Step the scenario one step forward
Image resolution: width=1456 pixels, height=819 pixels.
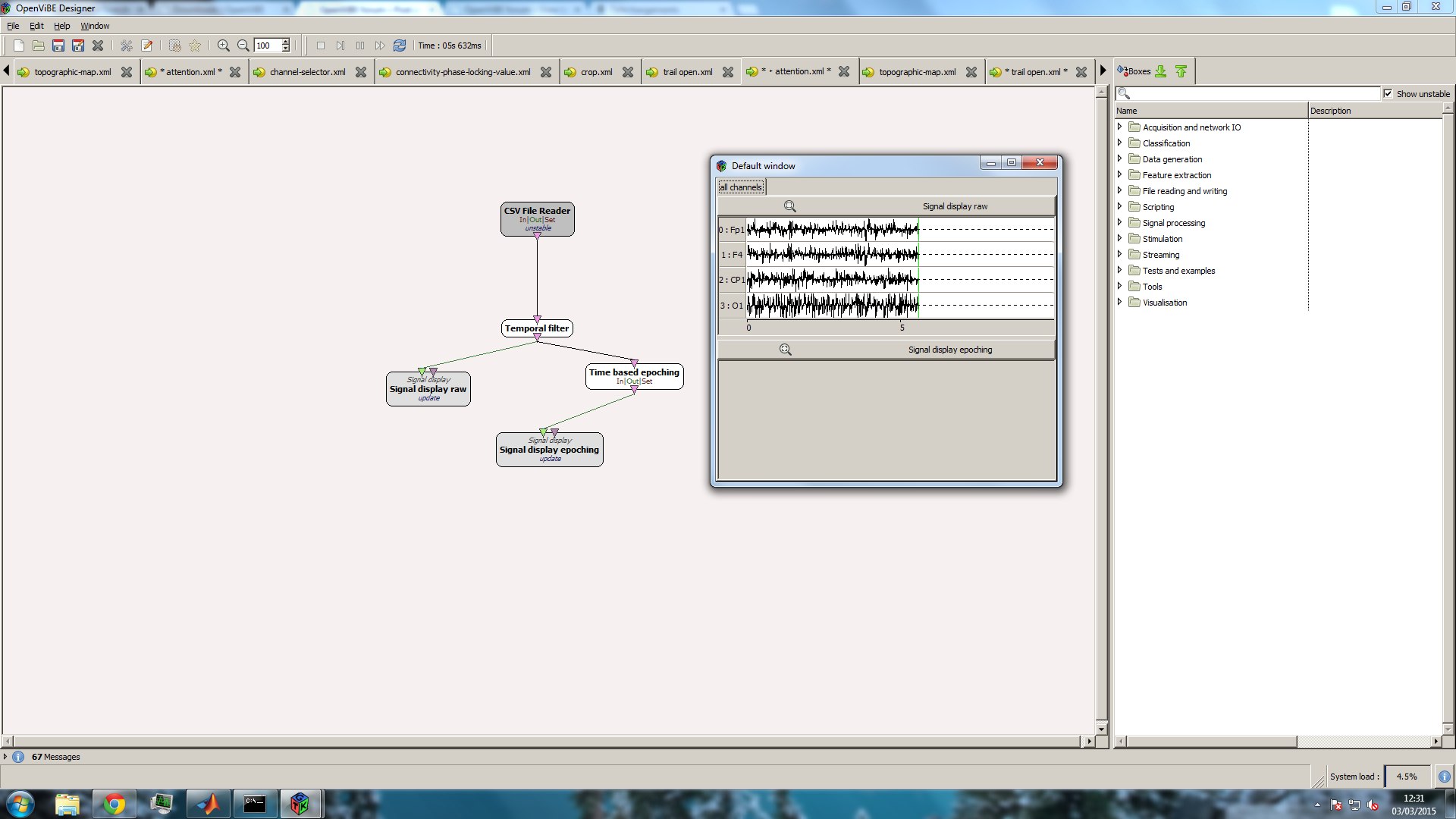click(340, 45)
